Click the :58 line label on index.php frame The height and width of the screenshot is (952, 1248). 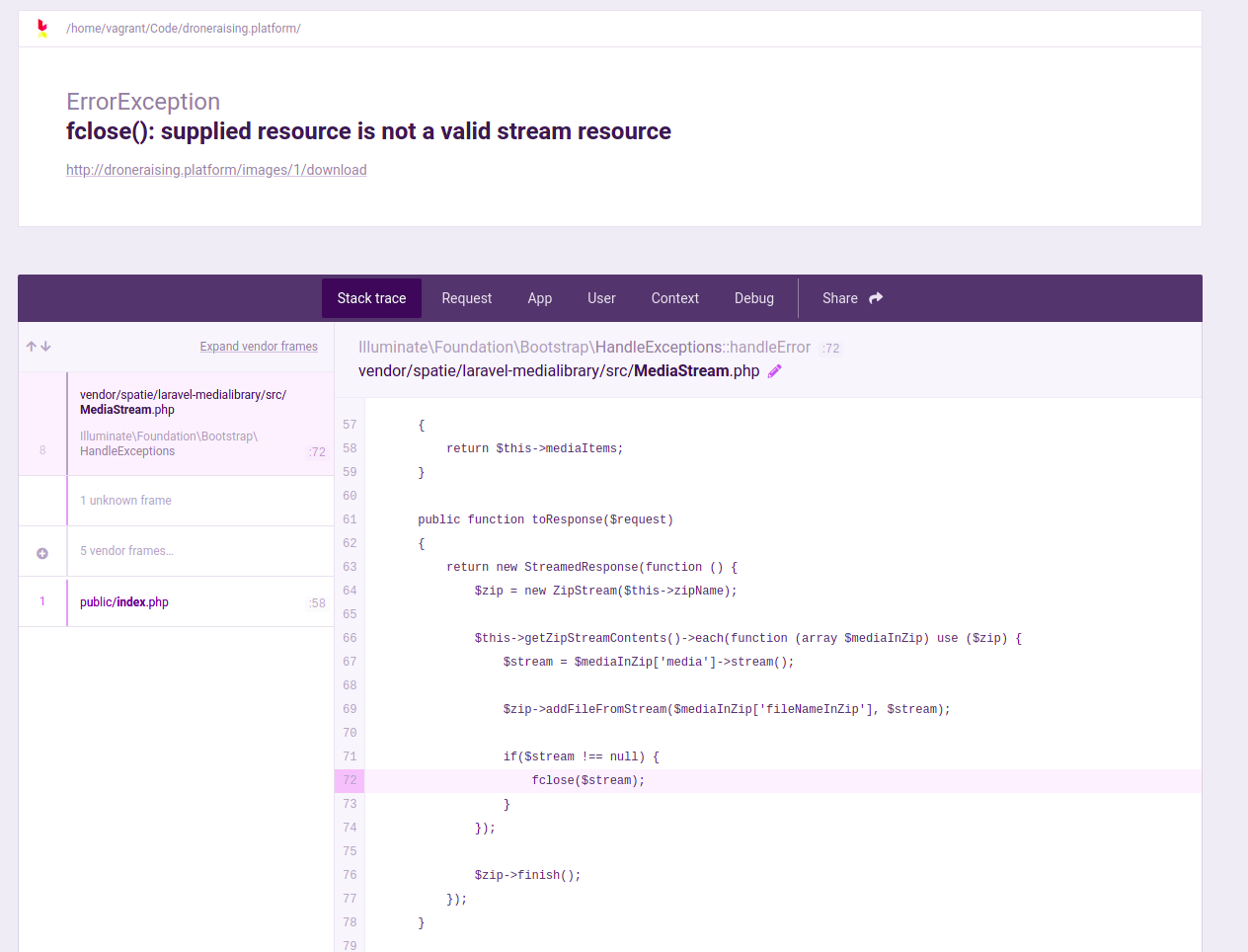click(317, 603)
